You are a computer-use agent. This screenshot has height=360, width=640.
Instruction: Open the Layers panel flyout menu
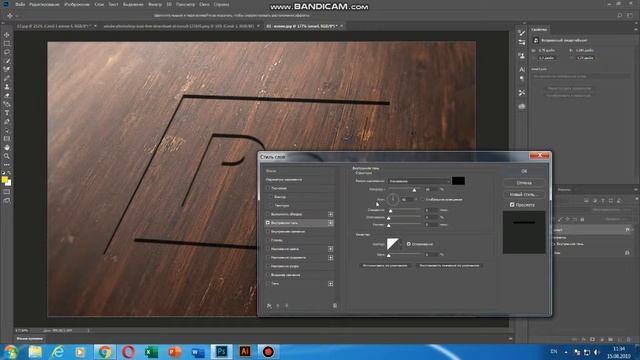tap(636, 190)
